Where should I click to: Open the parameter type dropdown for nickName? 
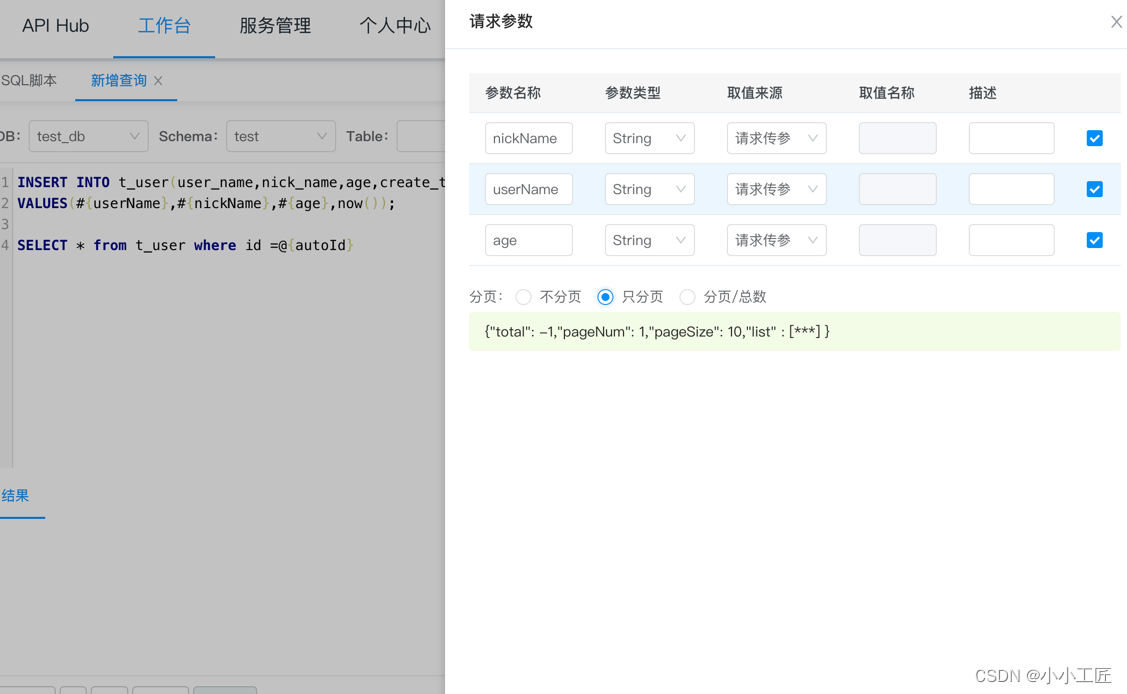pos(649,138)
